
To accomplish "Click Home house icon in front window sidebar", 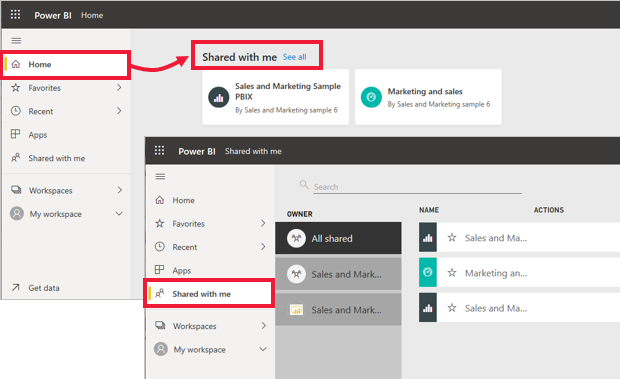I will coord(160,200).
